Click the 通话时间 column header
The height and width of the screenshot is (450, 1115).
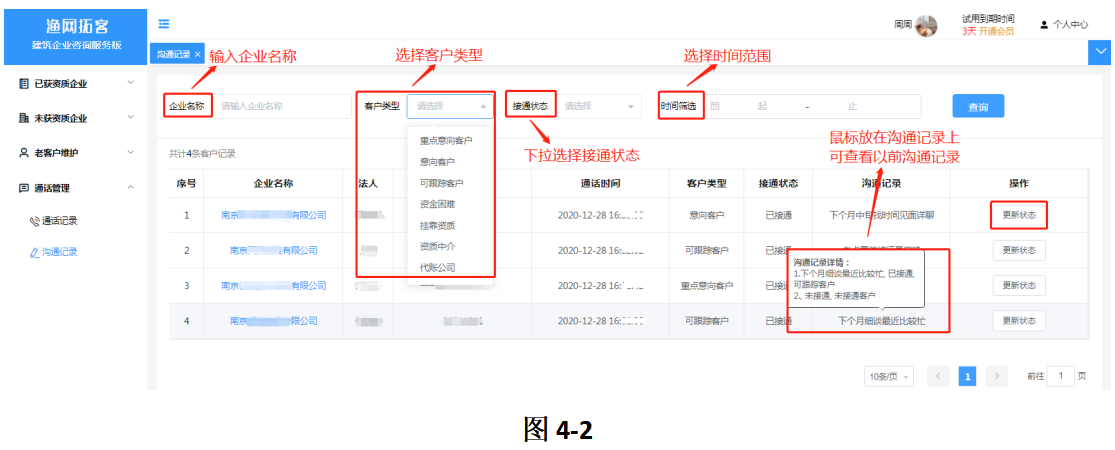[600, 183]
